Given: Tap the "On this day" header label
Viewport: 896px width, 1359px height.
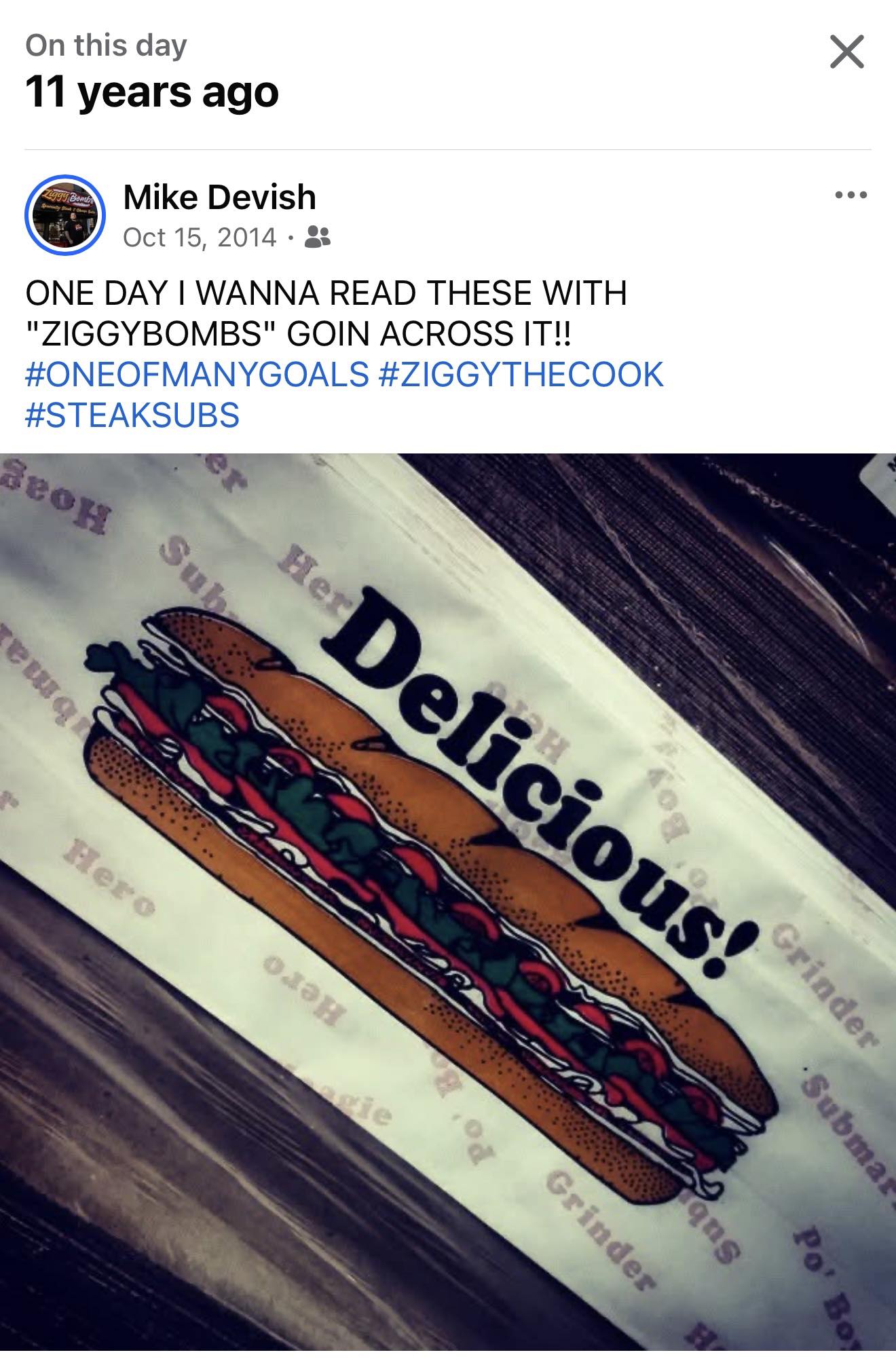Looking at the screenshot, I should pyautogui.click(x=106, y=45).
